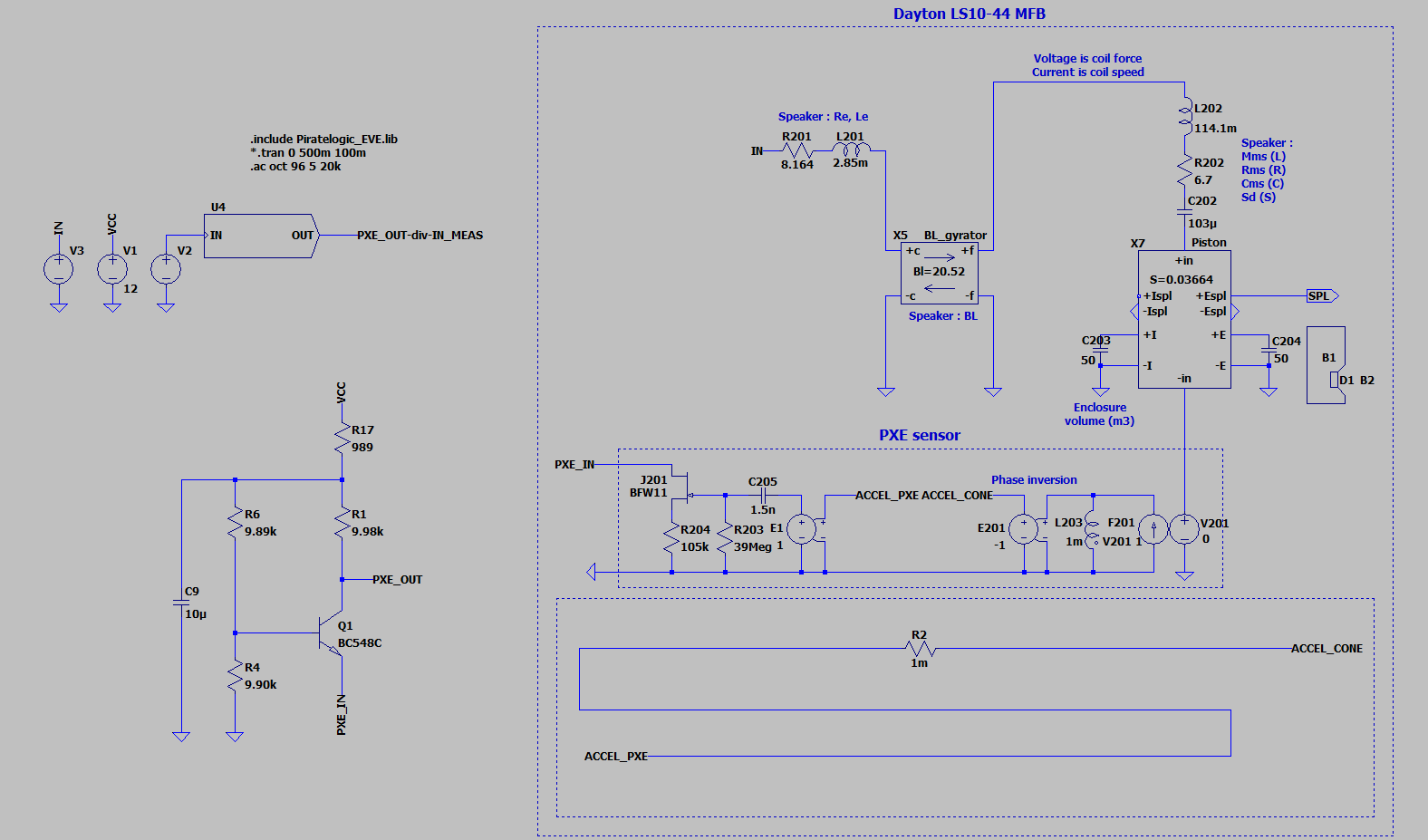Click the .ac oct 96 5 20k directive
The width and height of the screenshot is (1428, 840).
tap(295, 166)
